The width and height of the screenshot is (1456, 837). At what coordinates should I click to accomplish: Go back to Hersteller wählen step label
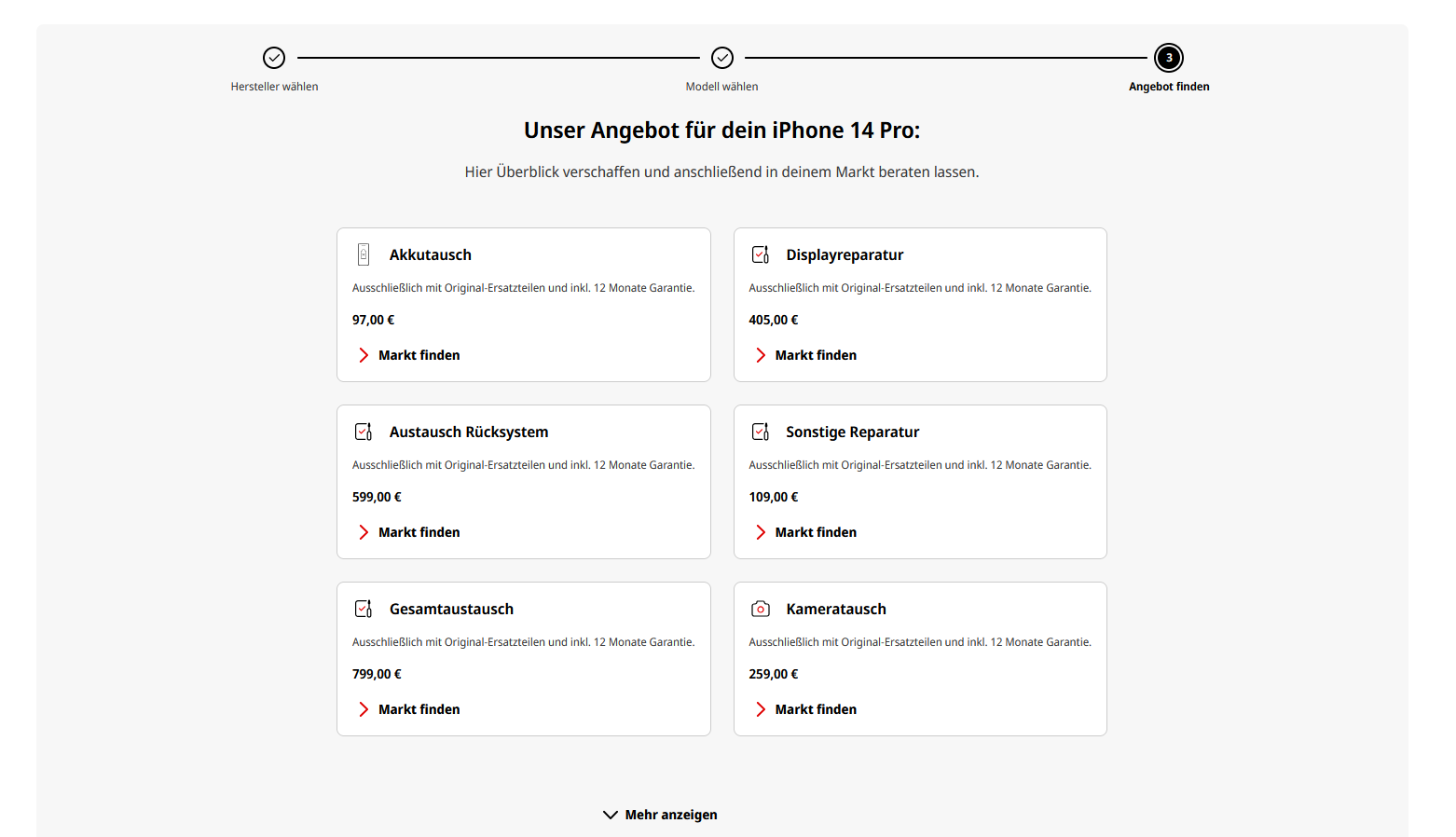click(274, 87)
